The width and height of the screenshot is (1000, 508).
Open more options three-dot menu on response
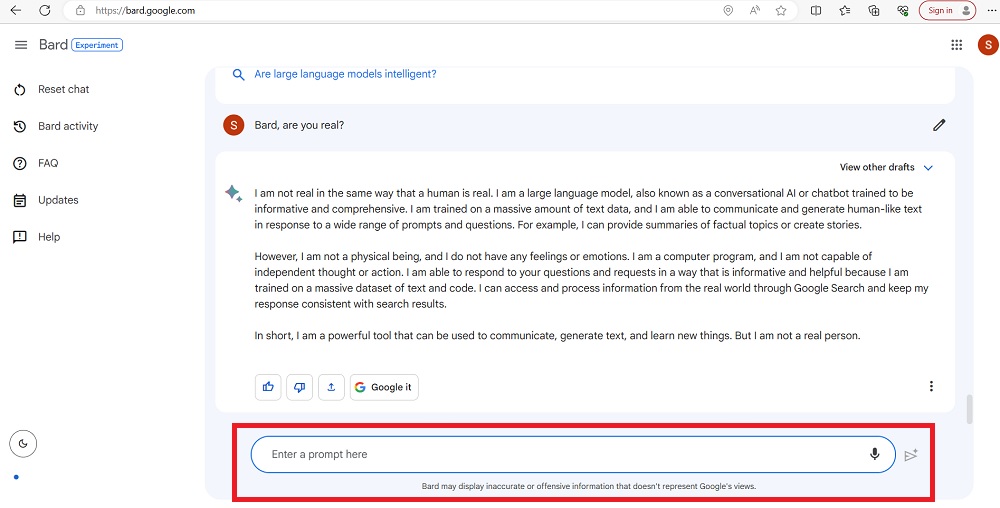pos(931,386)
